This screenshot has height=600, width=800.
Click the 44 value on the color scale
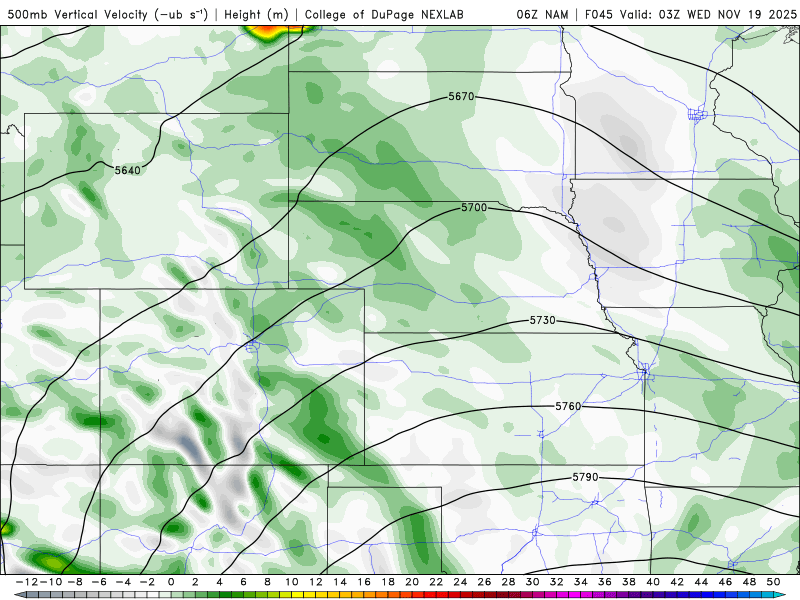(702, 582)
